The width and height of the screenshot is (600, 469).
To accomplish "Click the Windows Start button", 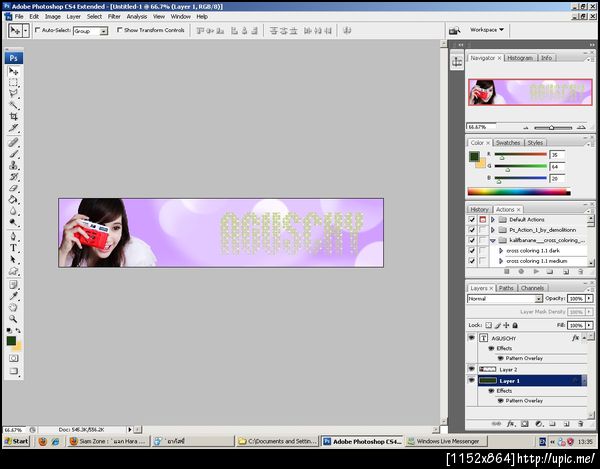I will click(16, 441).
